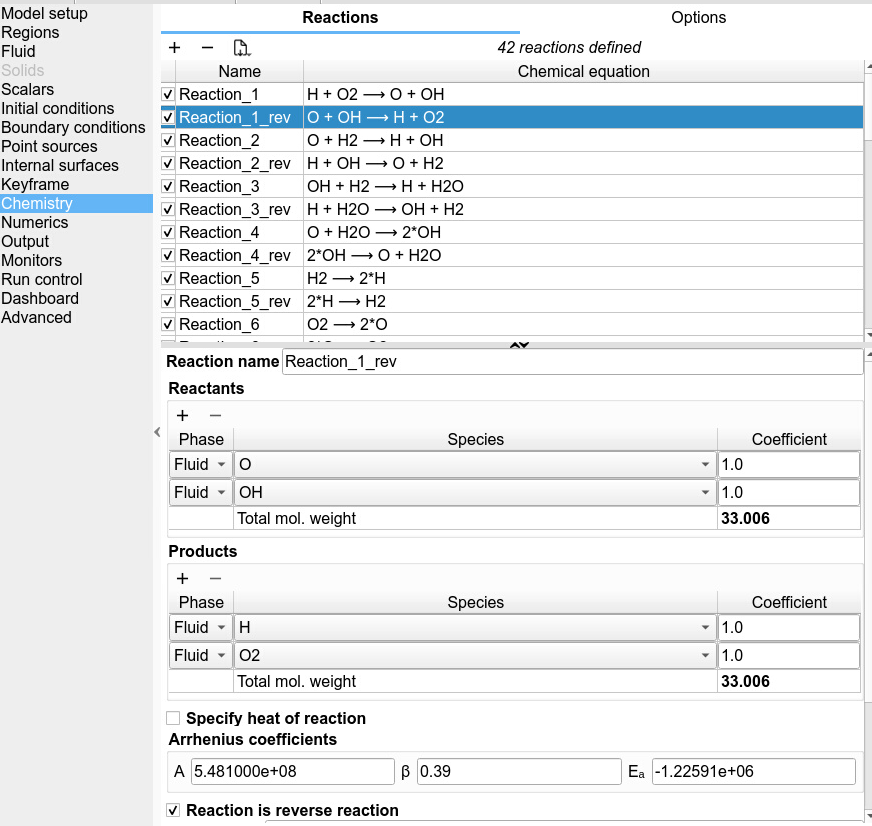Click the import reactions file icon

(x=241, y=48)
